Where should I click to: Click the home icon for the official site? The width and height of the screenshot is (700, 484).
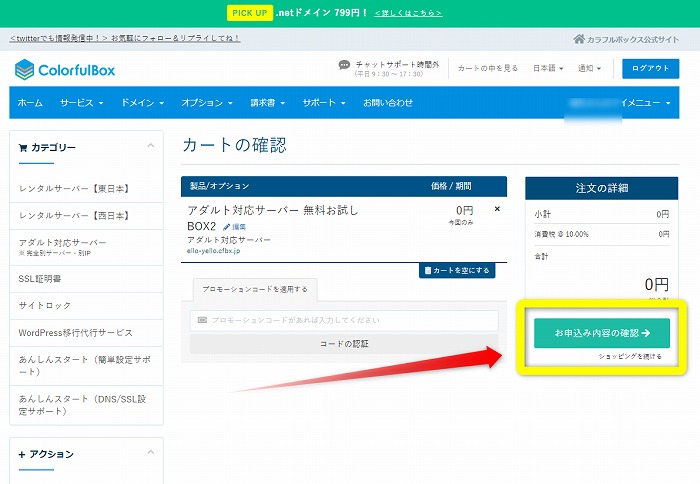tap(579, 39)
